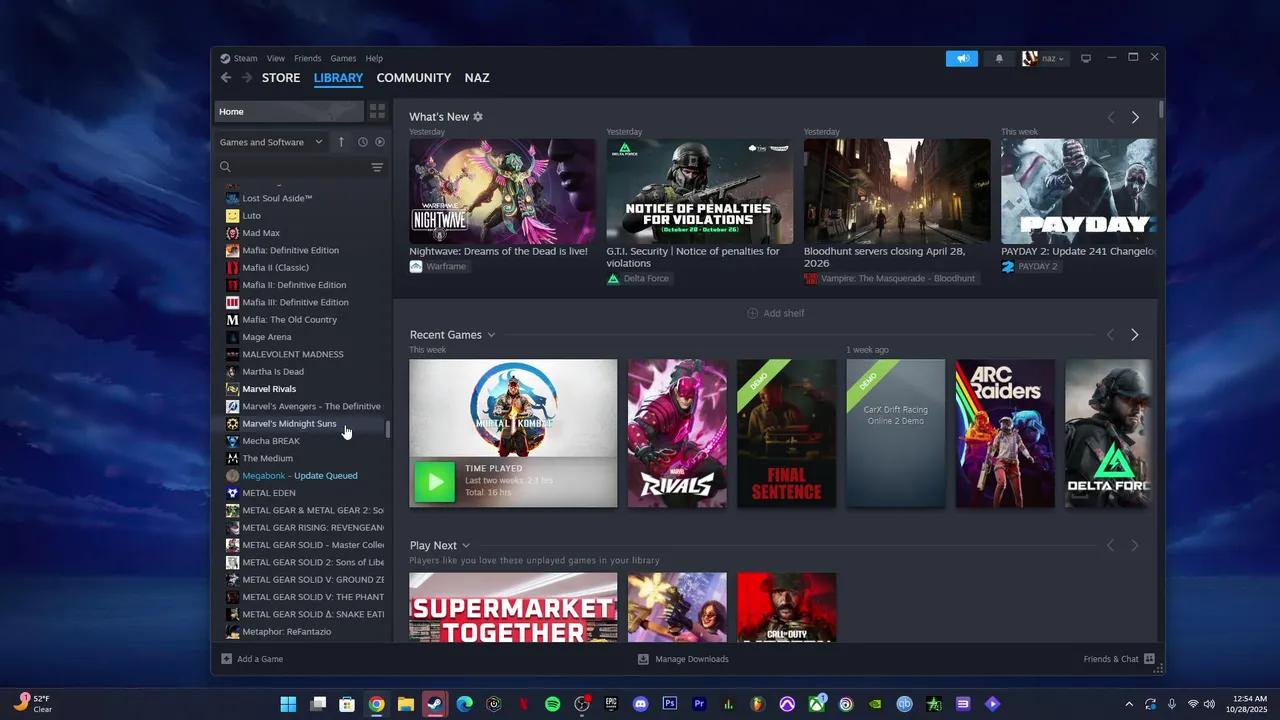Viewport: 1280px width, 720px height.
Task: Open Spotify from the taskbar
Action: (553, 704)
